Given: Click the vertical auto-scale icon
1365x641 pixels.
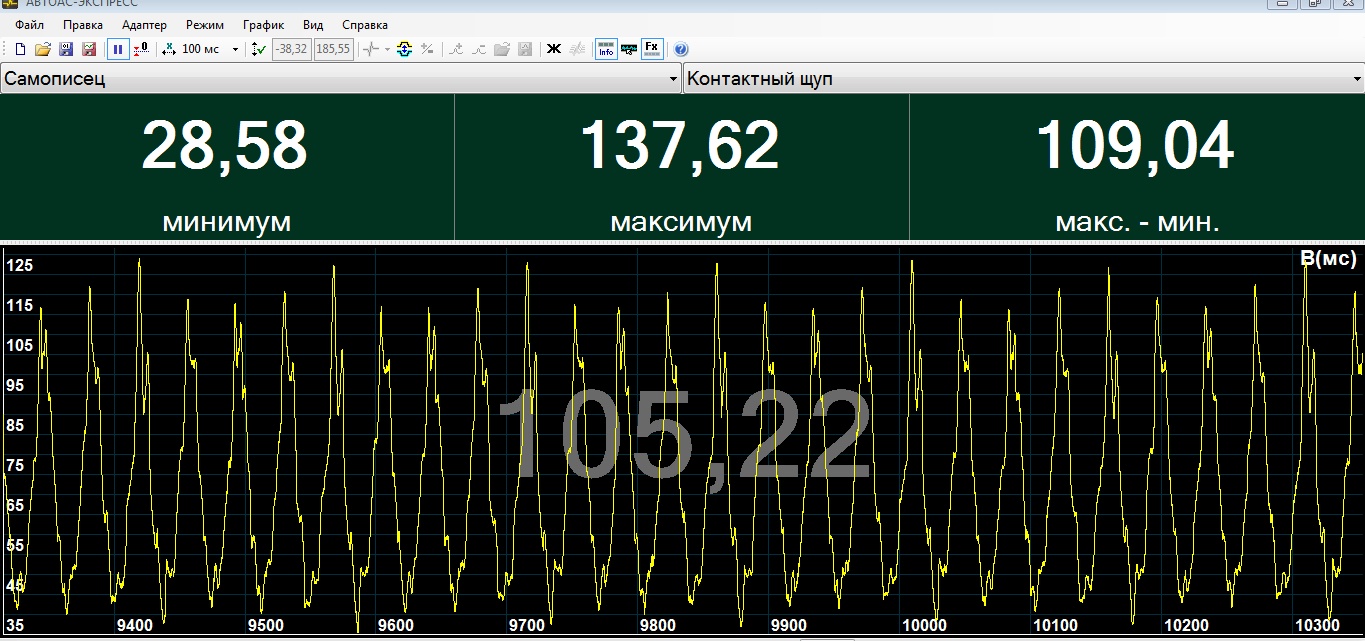Looking at the screenshot, I should [259, 49].
